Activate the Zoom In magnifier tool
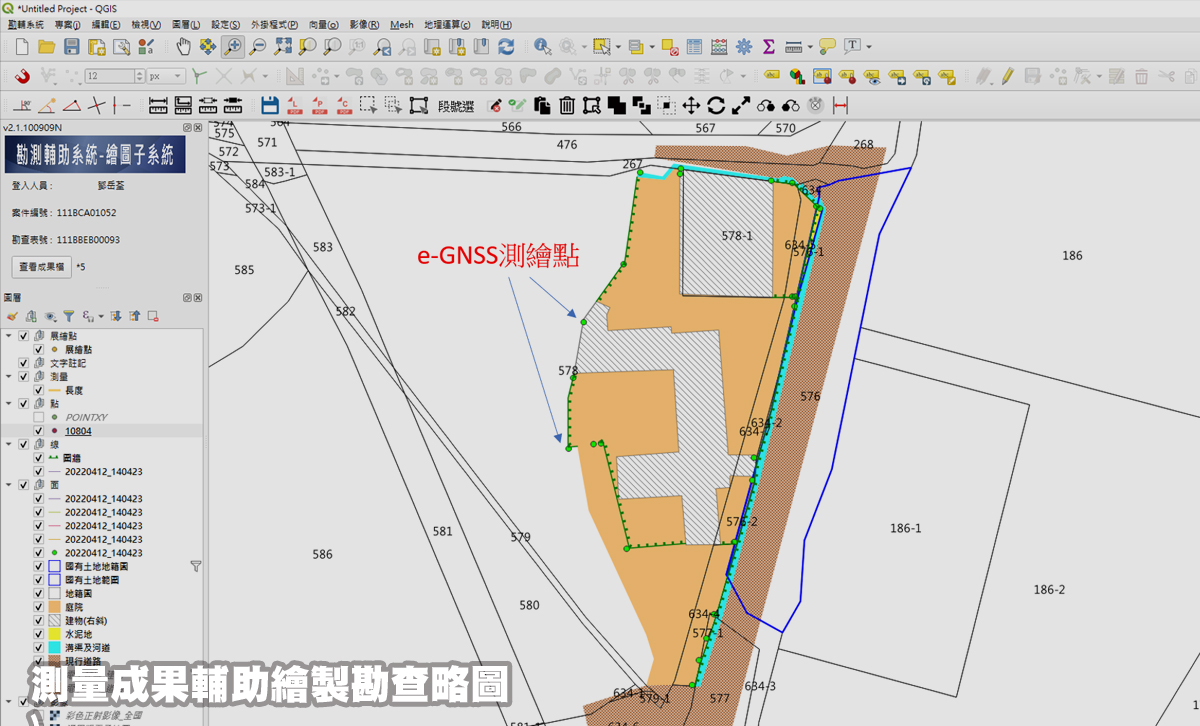Viewport: 1200px width, 726px height. click(x=233, y=46)
